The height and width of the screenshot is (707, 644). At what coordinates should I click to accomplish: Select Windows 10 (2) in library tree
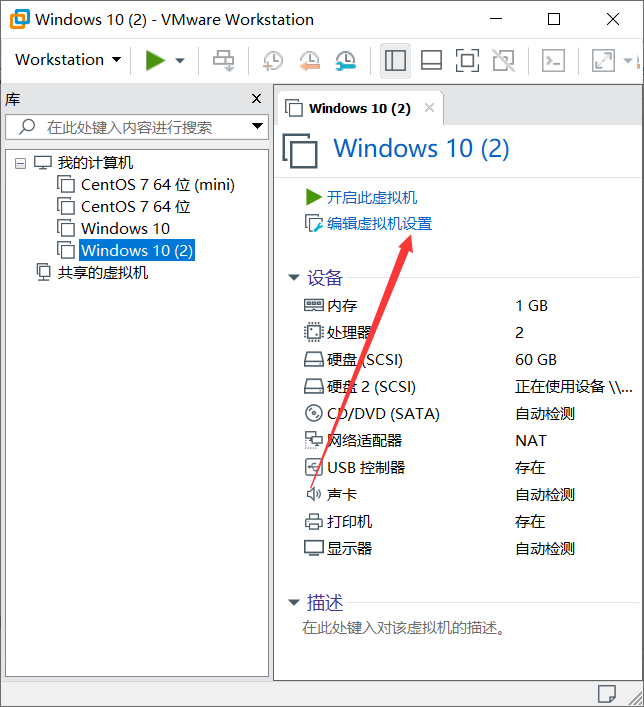point(137,250)
